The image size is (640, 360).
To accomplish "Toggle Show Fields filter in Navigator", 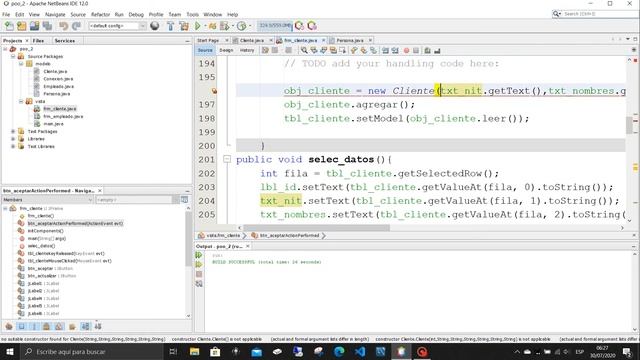I will pos(22,327).
